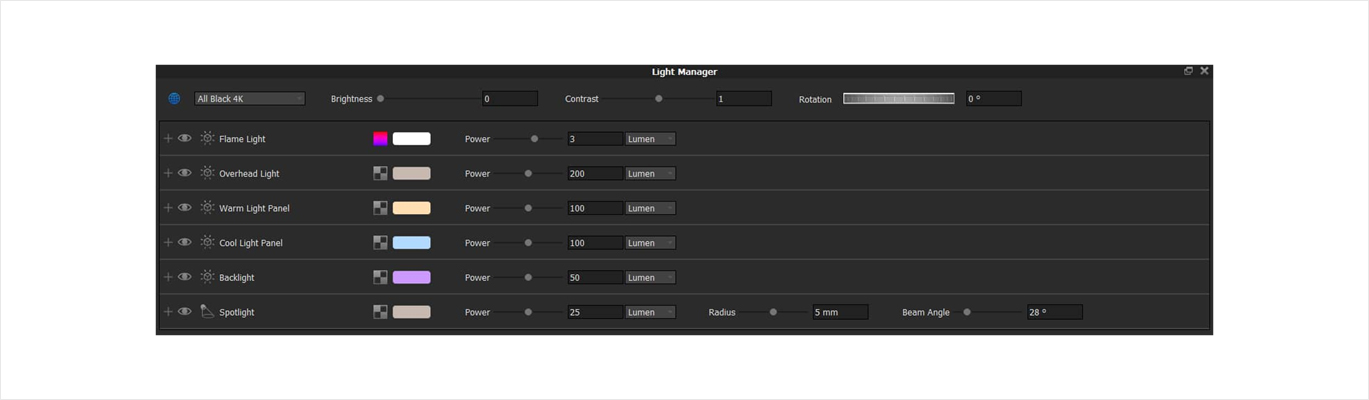
Task: Click the Beam Angle field showing 28 °
Action: [1055, 312]
